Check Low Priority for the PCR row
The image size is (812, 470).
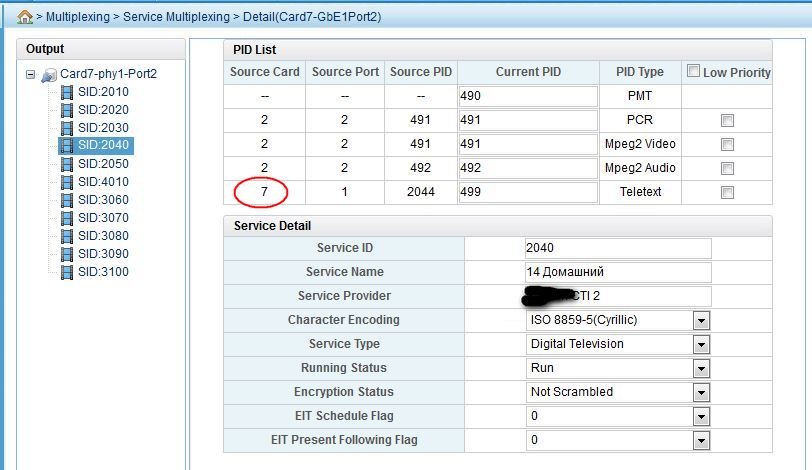pos(727,121)
